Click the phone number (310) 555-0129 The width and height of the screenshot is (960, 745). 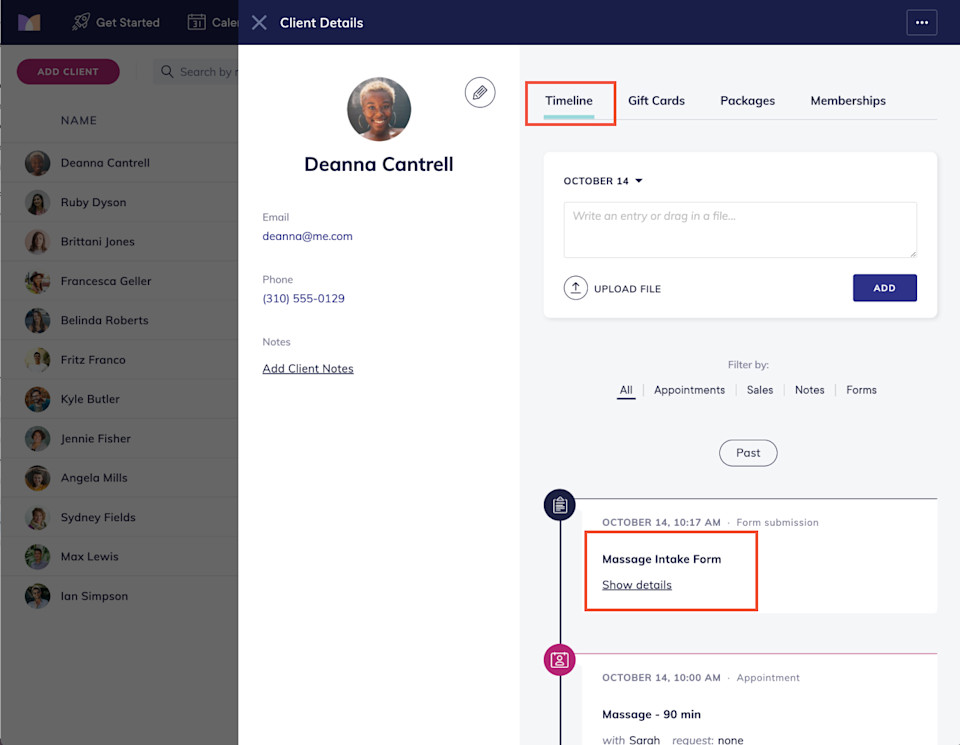pos(304,298)
